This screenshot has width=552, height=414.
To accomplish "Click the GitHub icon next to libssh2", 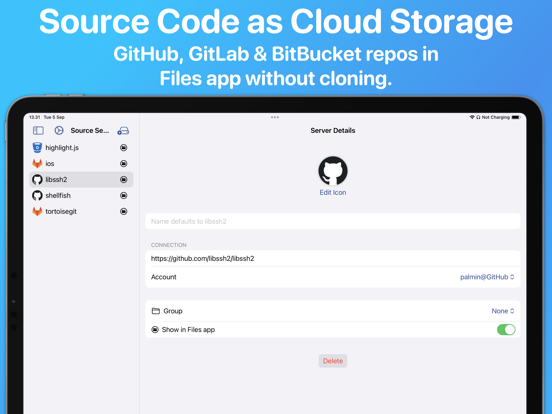I will click(x=37, y=180).
